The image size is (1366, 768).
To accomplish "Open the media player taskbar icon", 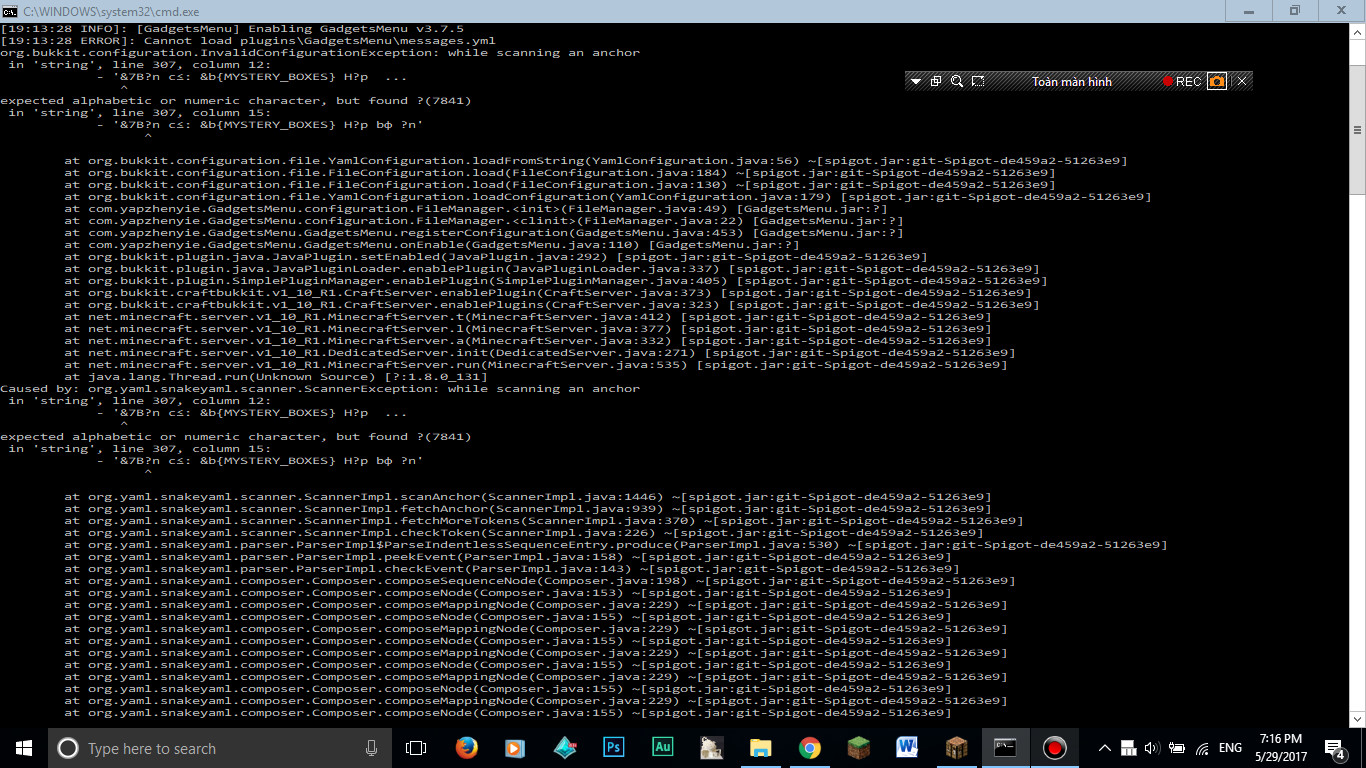I will (515, 748).
